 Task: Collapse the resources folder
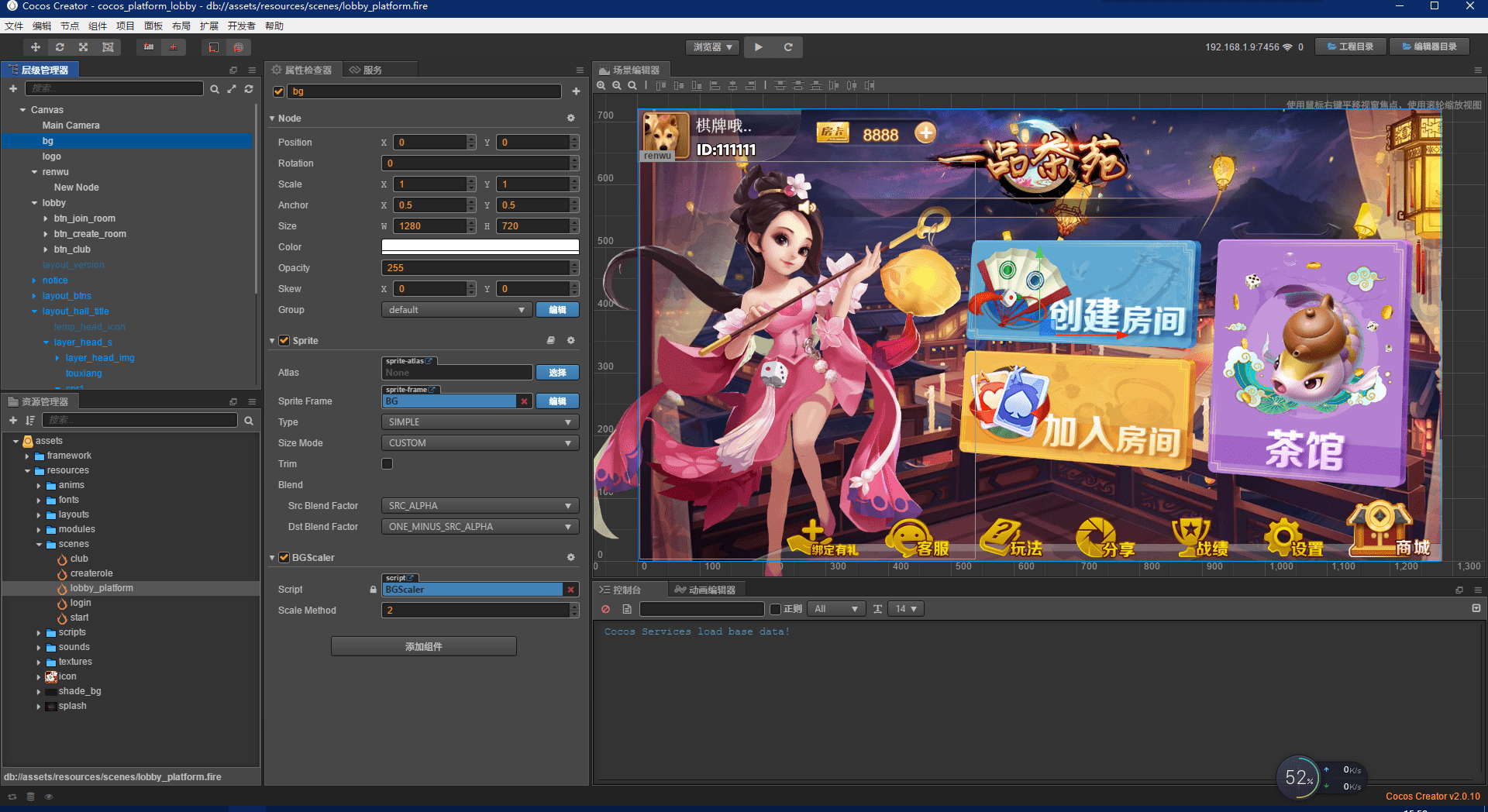point(27,470)
